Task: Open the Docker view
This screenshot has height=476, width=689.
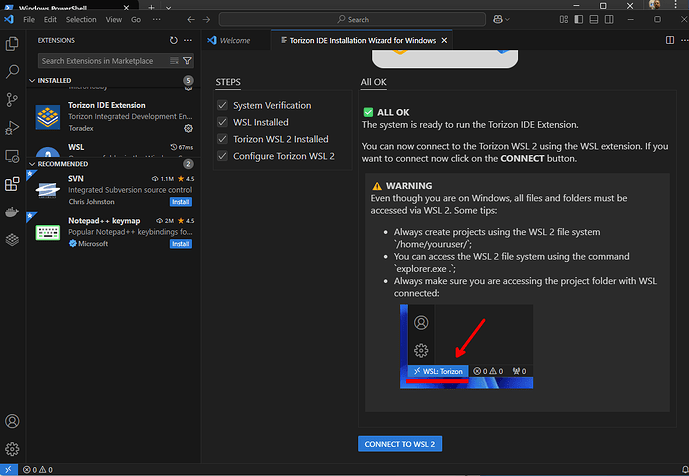Action: pos(13,212)
